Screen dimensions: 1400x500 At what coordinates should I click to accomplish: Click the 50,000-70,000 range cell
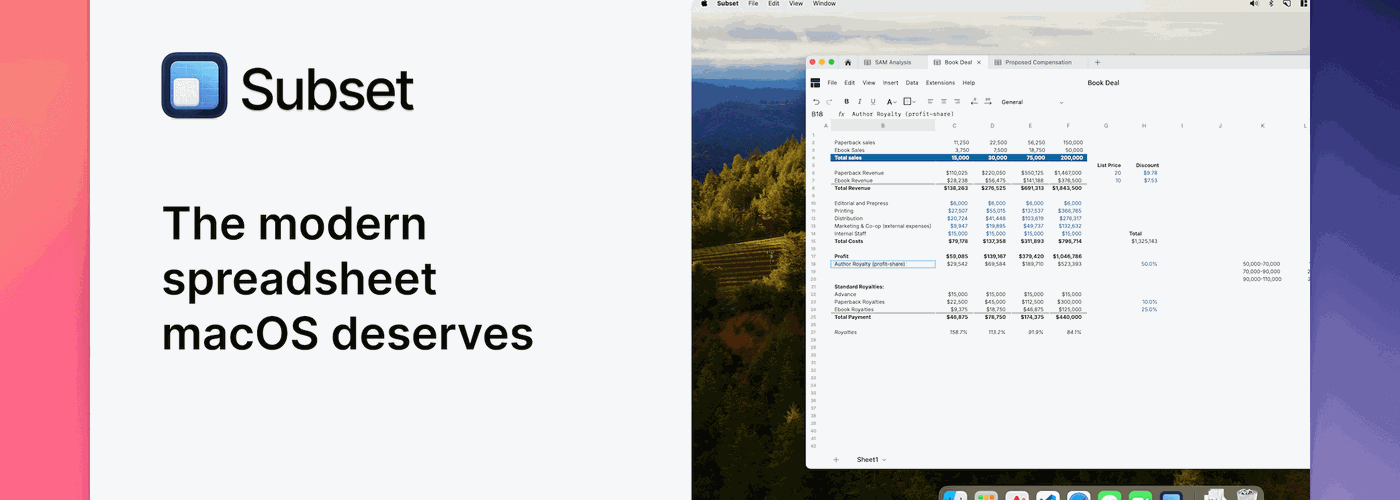(x=1261, y=264)
